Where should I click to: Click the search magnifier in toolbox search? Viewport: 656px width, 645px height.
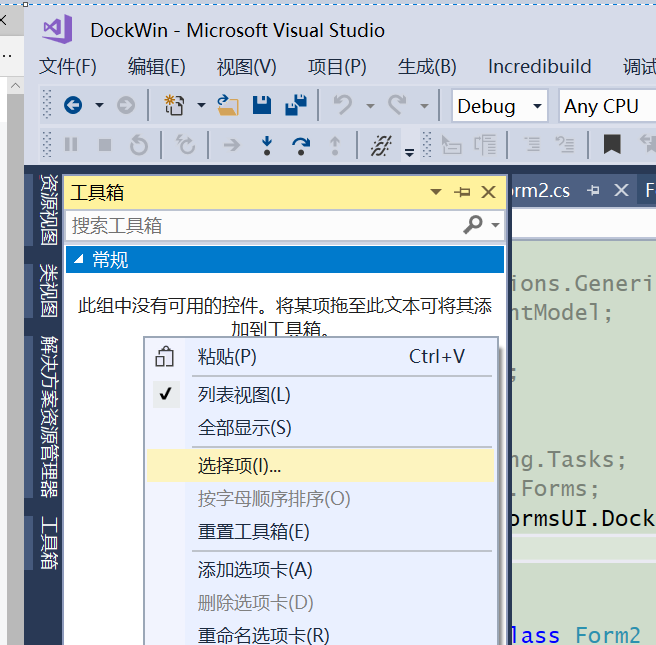point(473,225)
